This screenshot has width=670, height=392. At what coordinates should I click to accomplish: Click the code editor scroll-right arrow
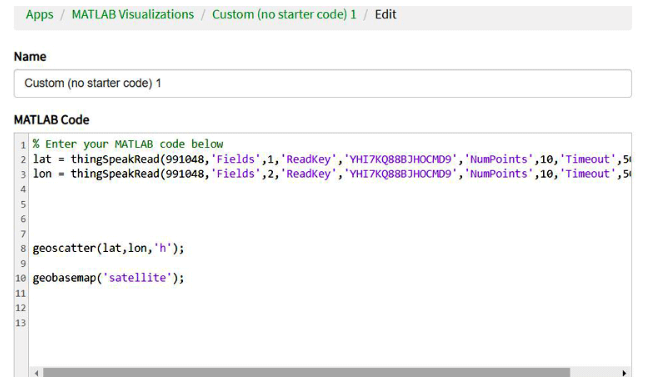point(624,373)
